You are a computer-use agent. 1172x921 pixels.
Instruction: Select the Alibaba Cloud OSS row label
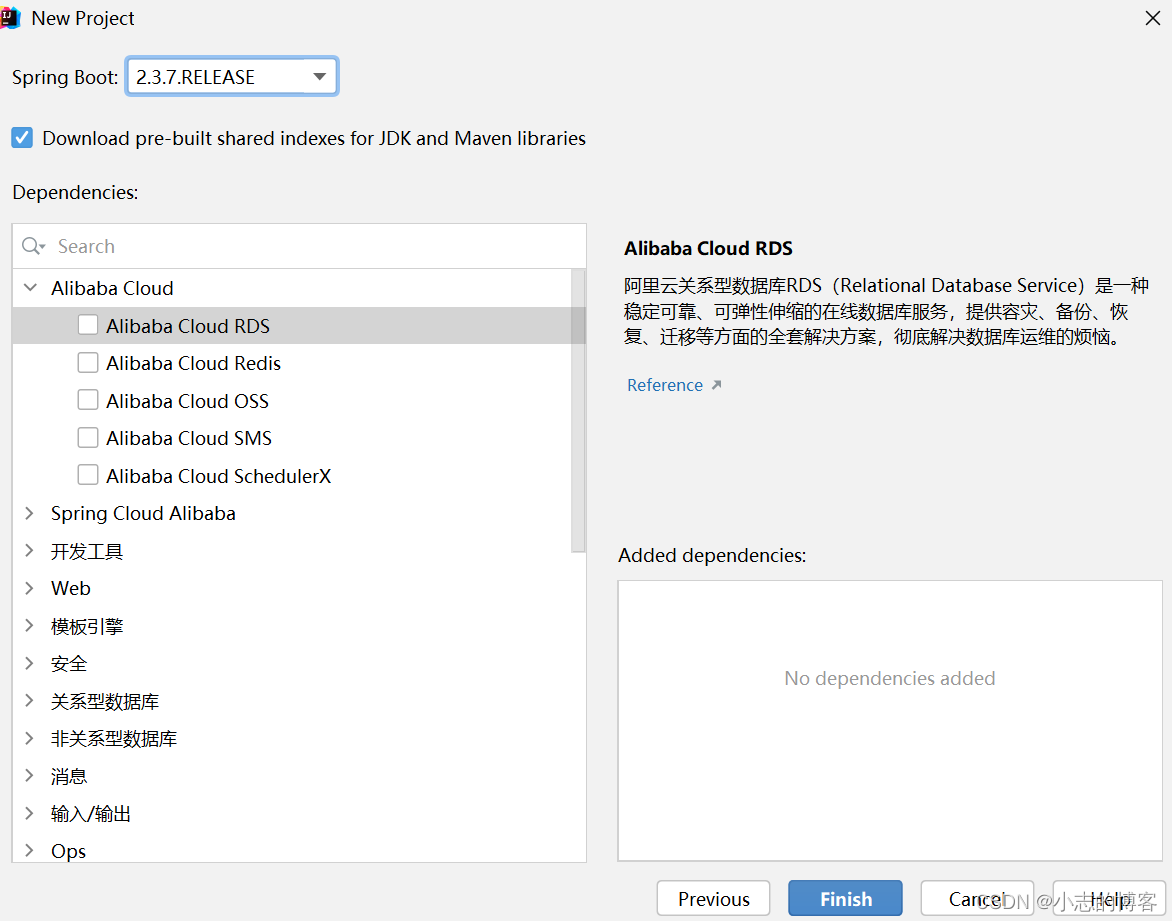click(x=188, y=401)
